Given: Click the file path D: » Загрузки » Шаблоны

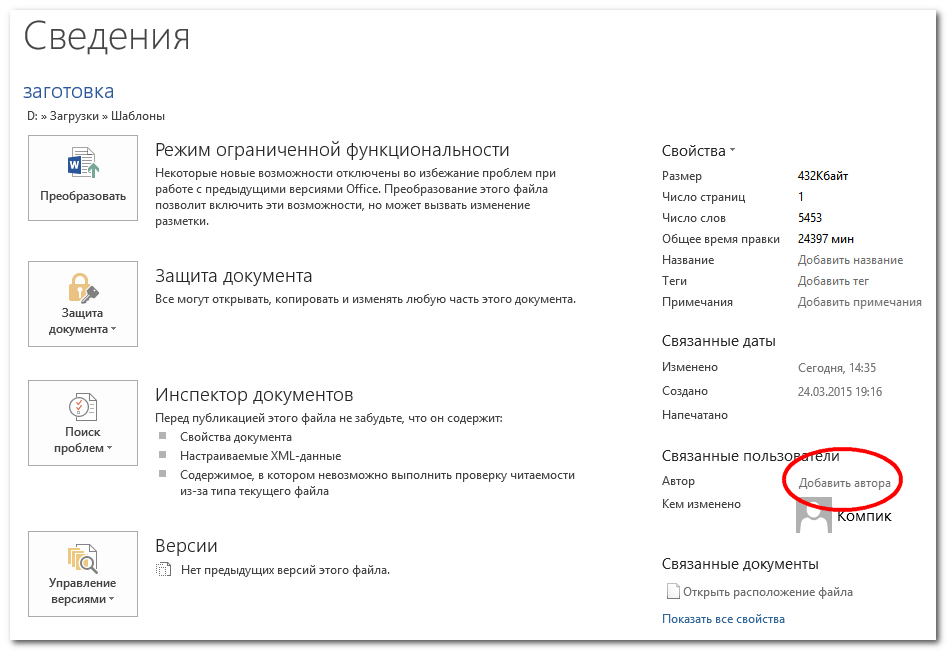Looking at the screenshot, I should pos(96,116).
